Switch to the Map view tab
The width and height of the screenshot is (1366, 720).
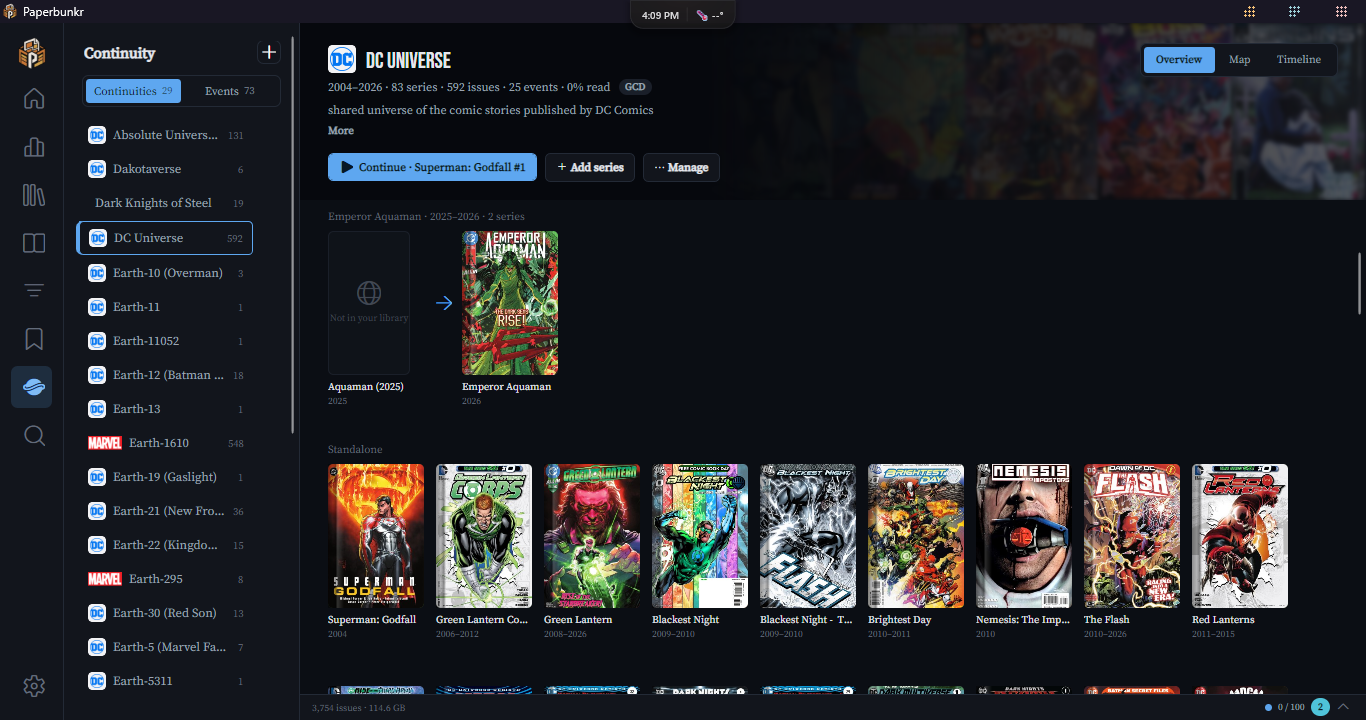pyautogui.click(x=1240, y=60)
